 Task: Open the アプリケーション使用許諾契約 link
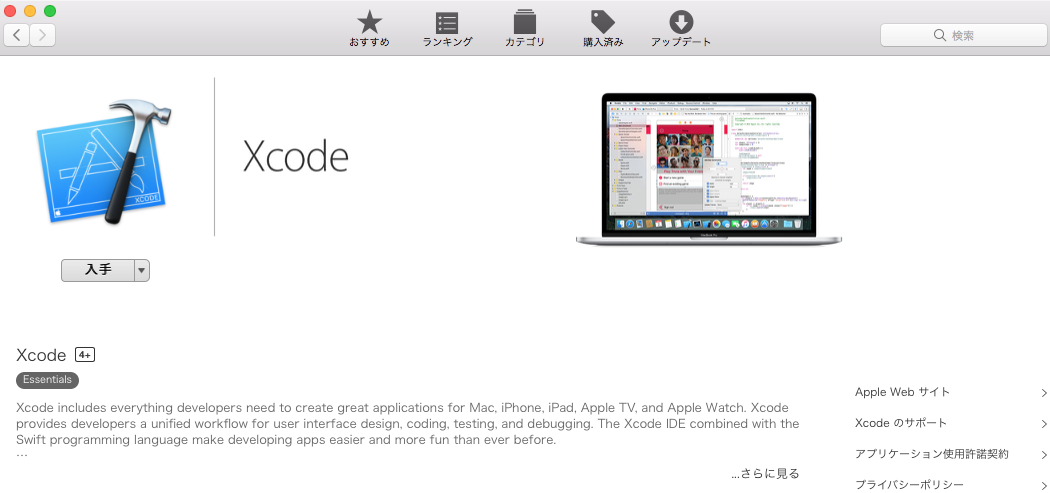click(931, 454)
